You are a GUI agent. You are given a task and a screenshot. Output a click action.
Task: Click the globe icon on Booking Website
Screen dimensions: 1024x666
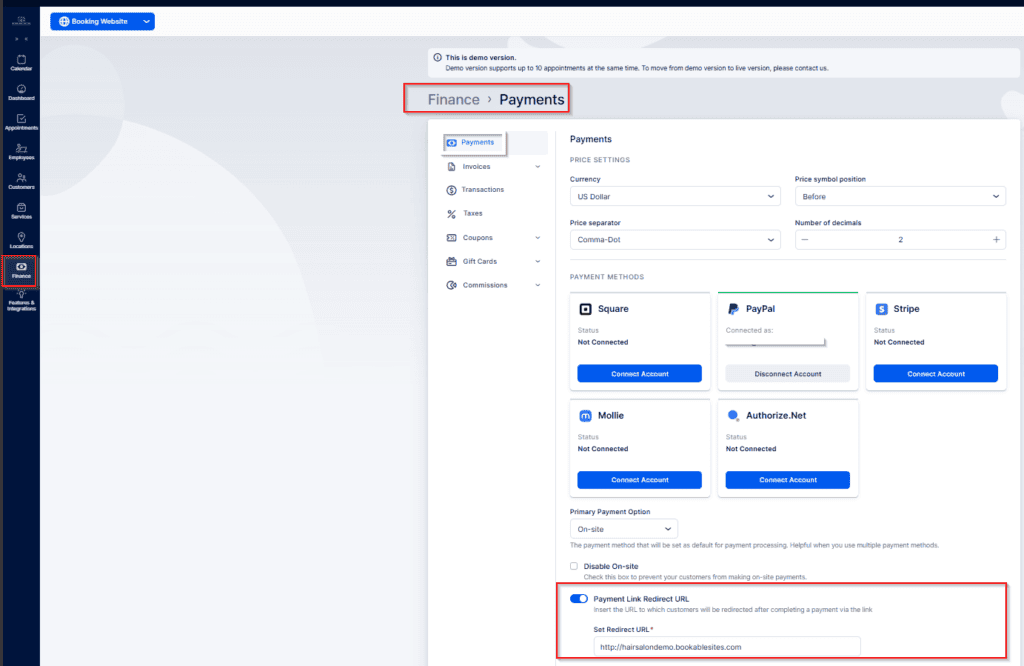click(64, 22)
